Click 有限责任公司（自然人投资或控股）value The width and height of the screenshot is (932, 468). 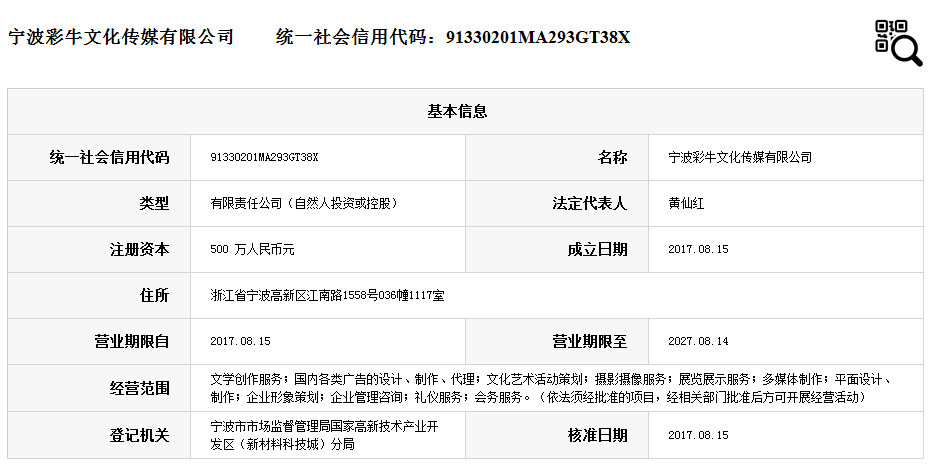[x=304, y=203]
